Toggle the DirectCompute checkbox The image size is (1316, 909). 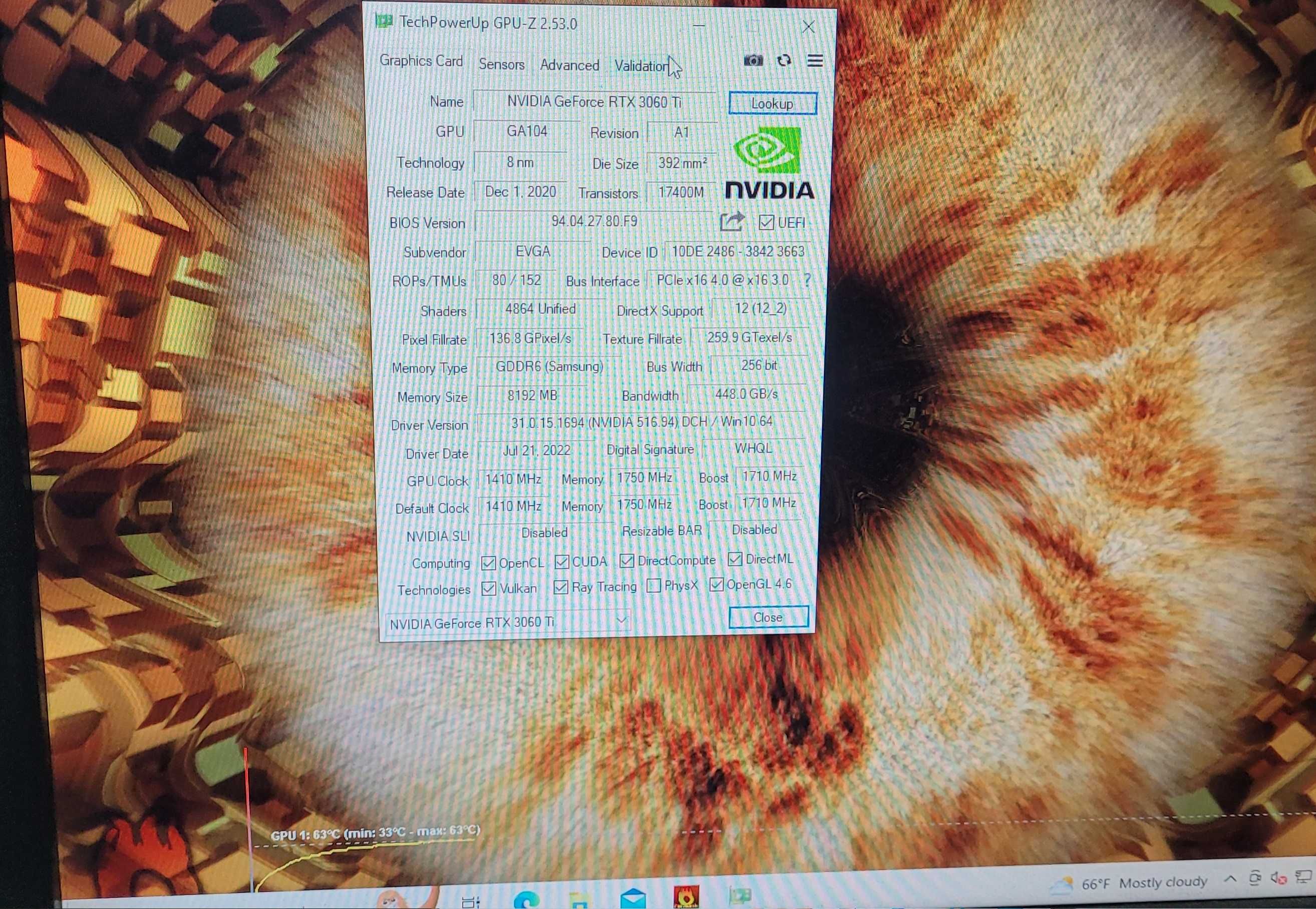(x=626, y=561)
